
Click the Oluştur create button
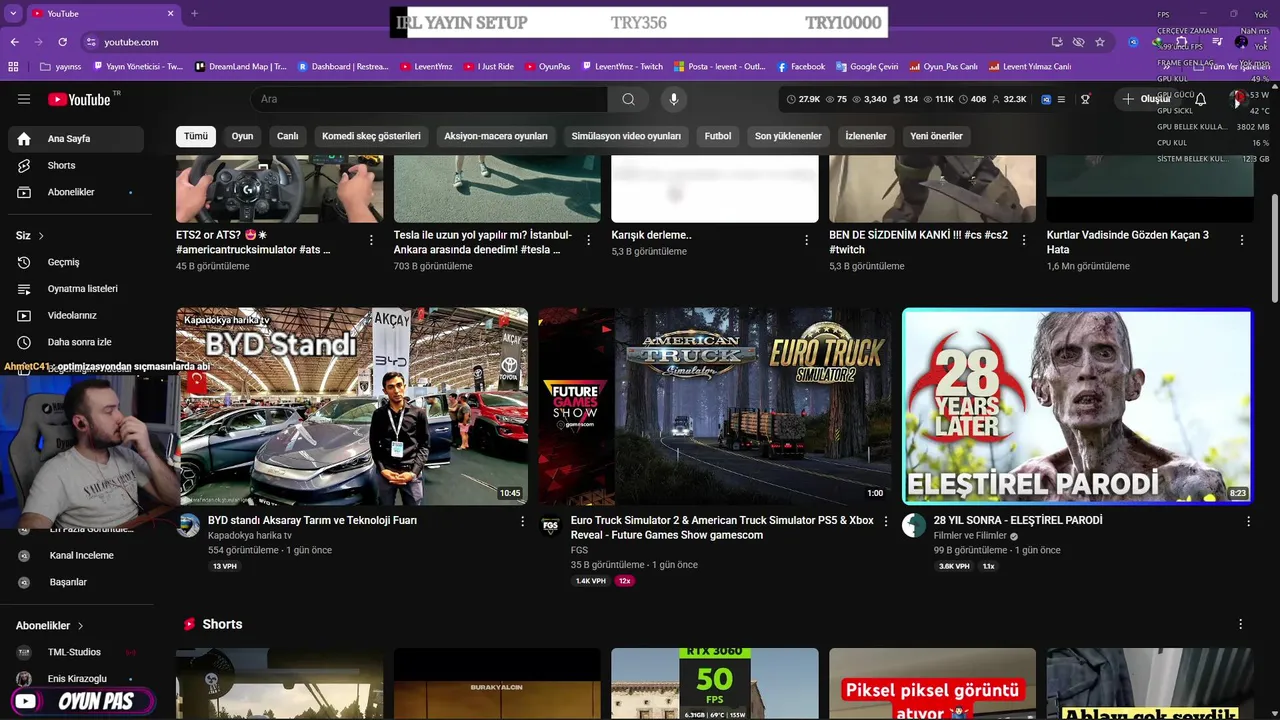[1146, 99]
